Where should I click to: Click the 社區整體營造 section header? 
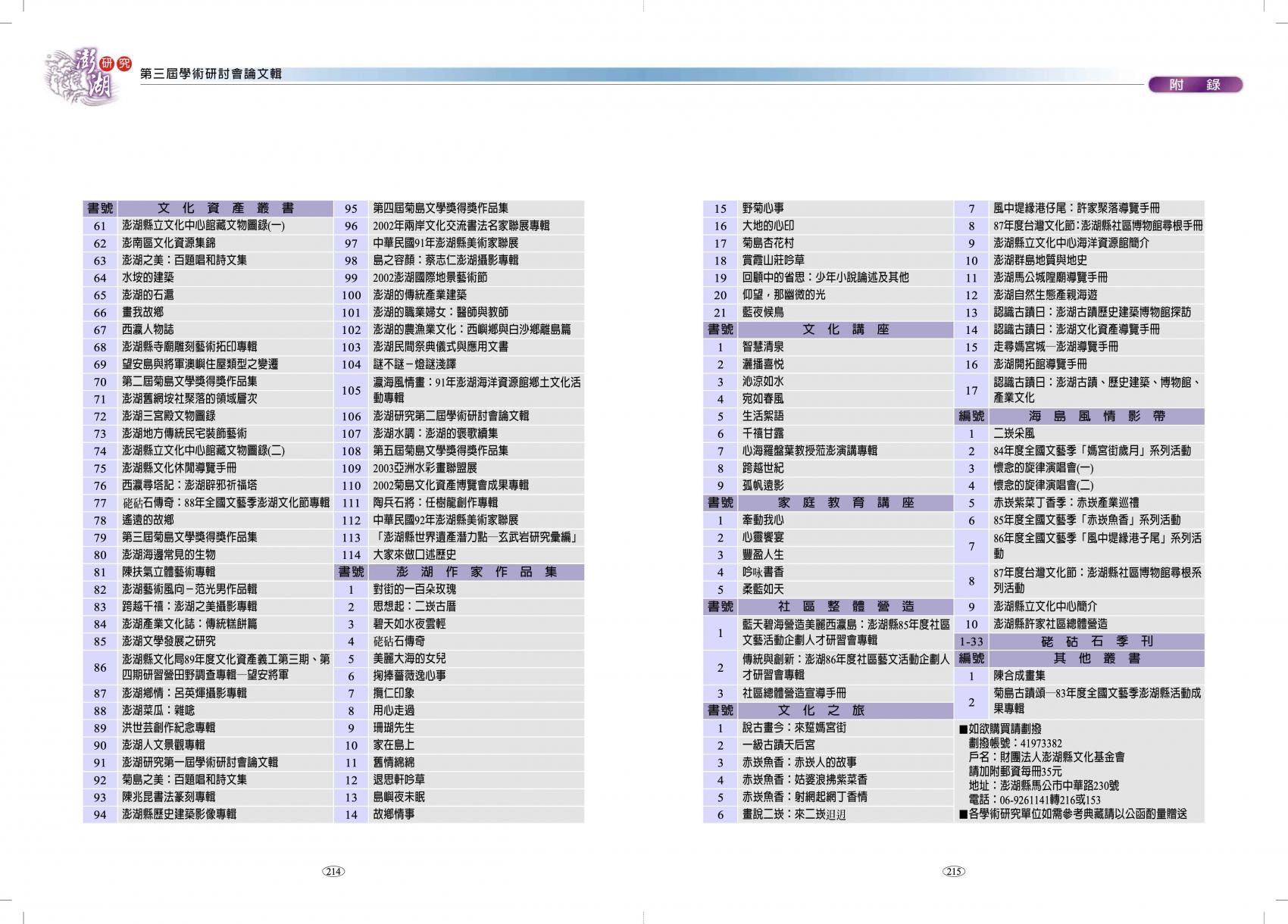pos(846,607)
